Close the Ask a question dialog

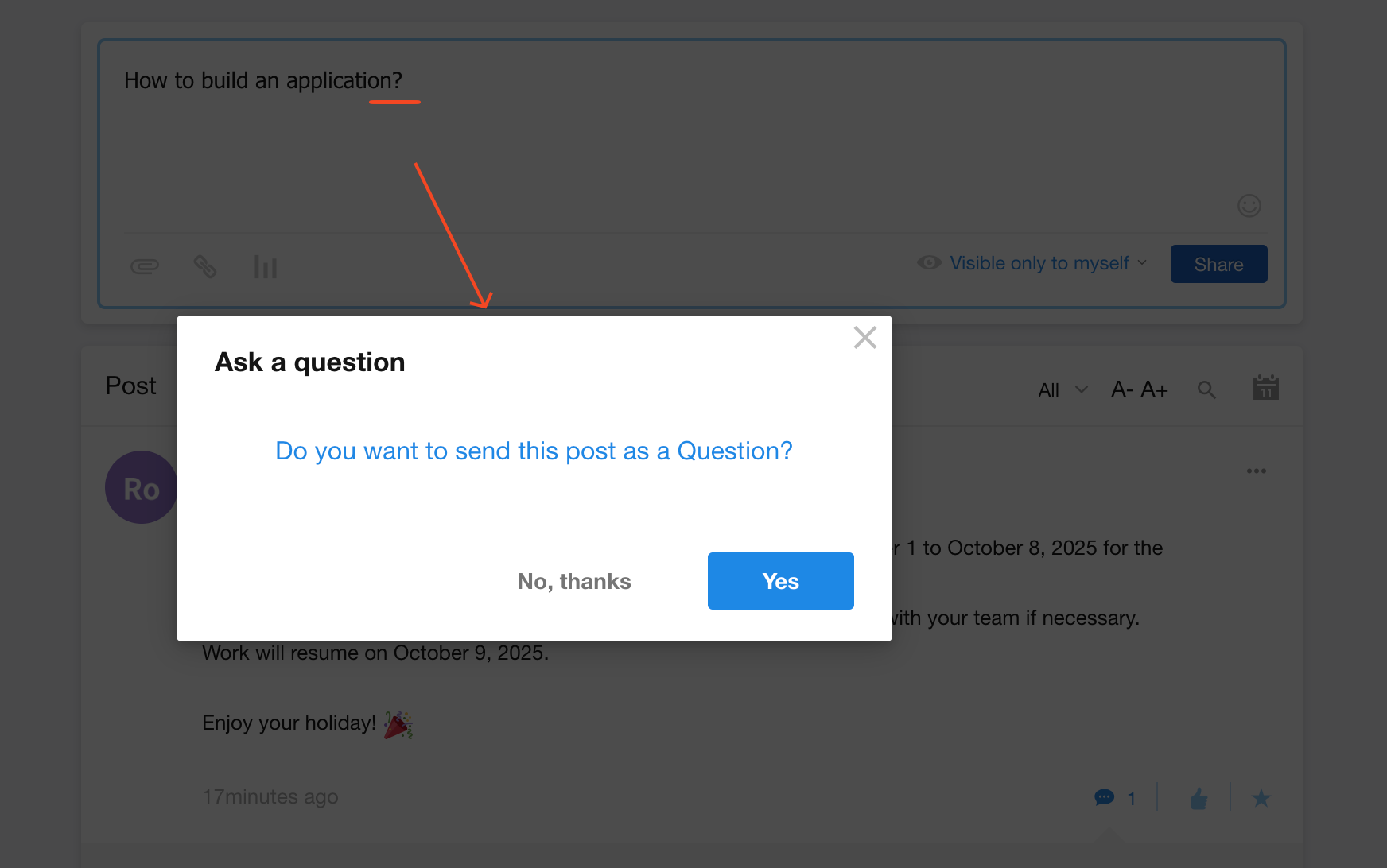[864, 338]
